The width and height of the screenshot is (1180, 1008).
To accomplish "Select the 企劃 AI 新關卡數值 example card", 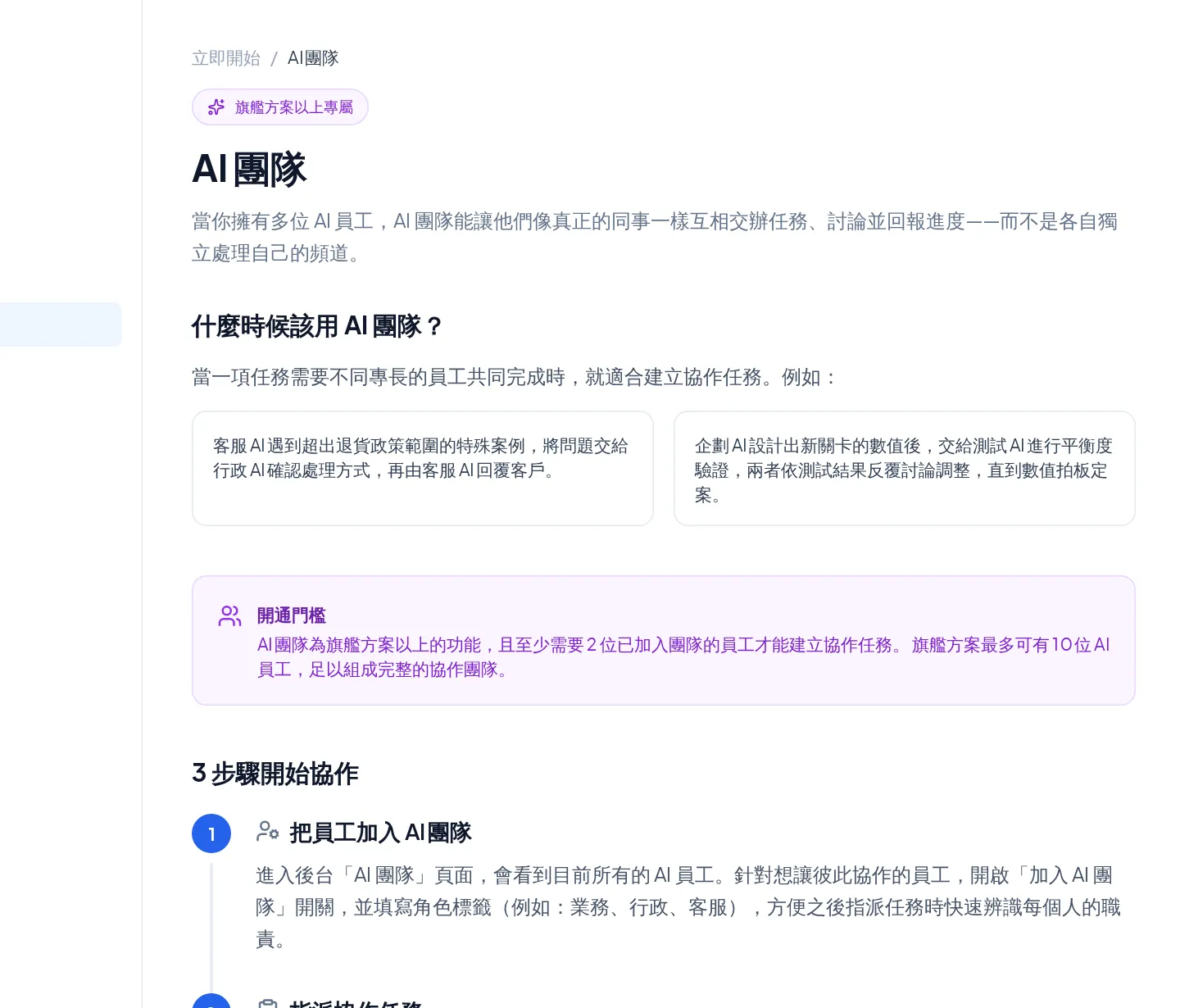I will point(905,468).
